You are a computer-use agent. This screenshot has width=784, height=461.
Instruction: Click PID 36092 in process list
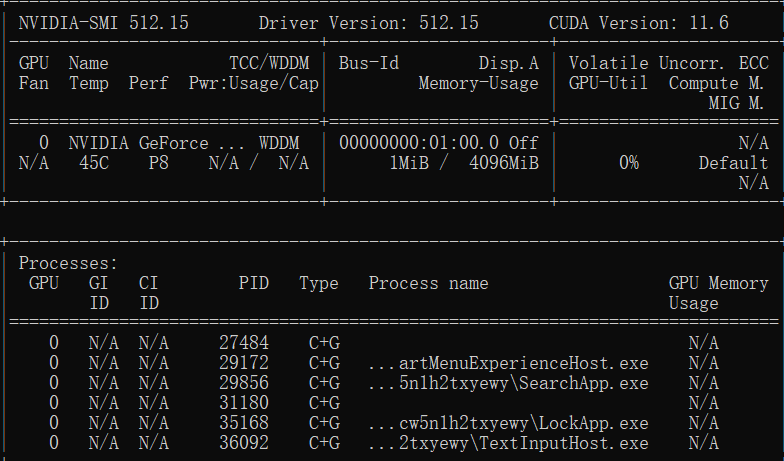coord(244,443)
